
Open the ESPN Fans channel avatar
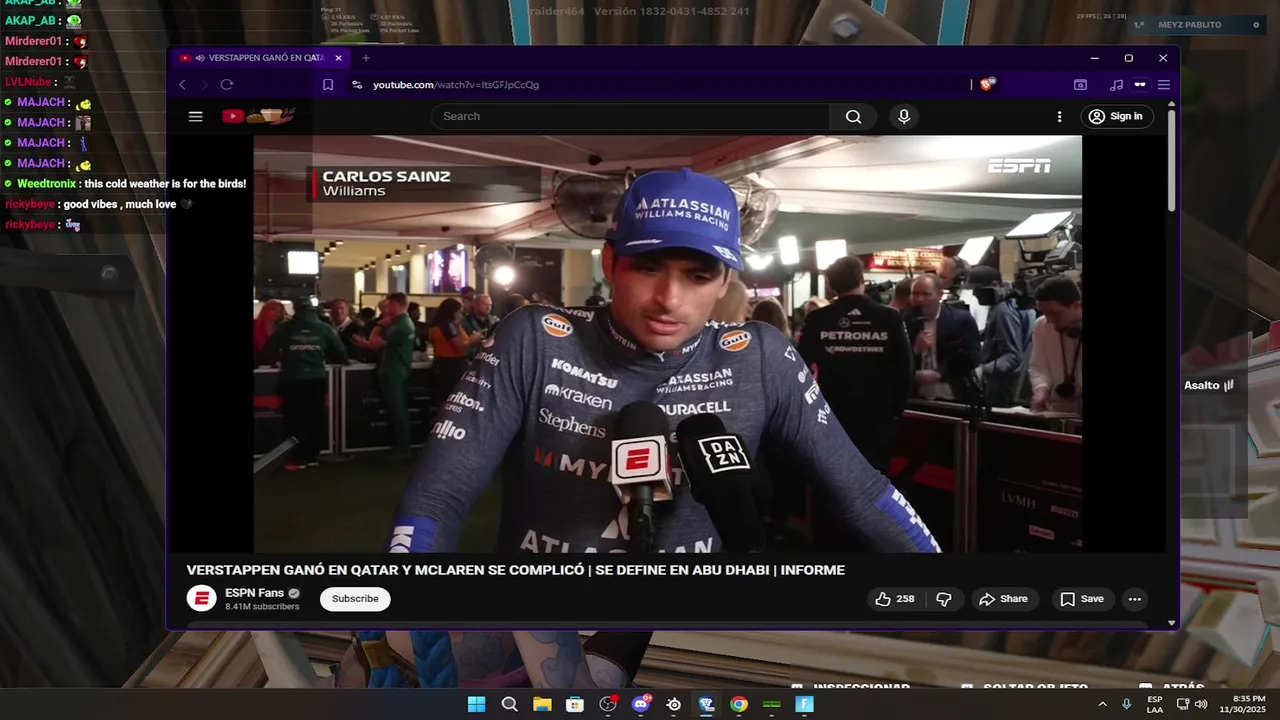click(201, 599)
